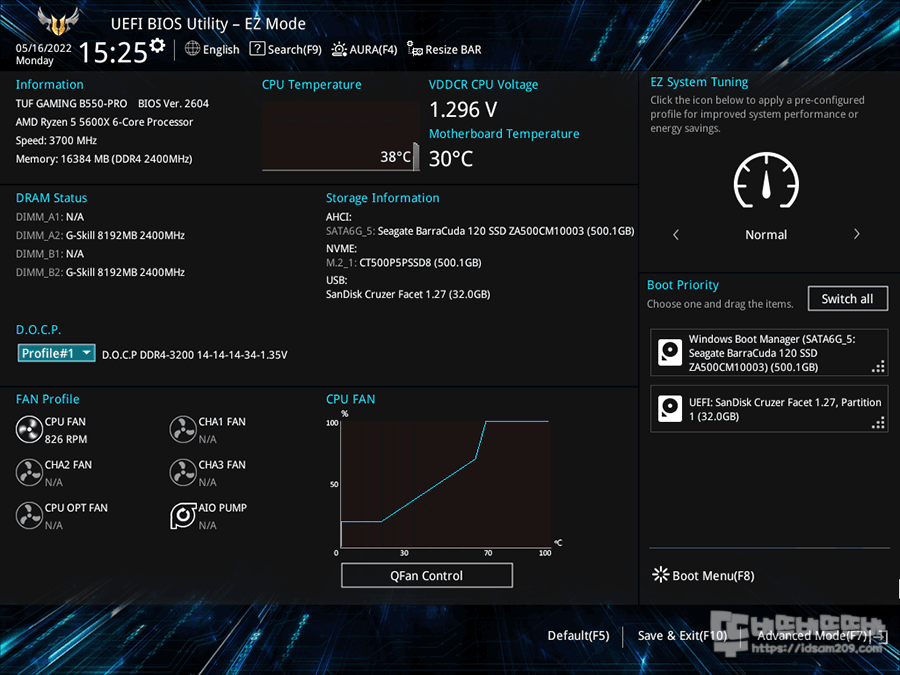The image size is (900, 675).
Task: Click the 38°C CPU temperature value
Action: tap(395, 157)
